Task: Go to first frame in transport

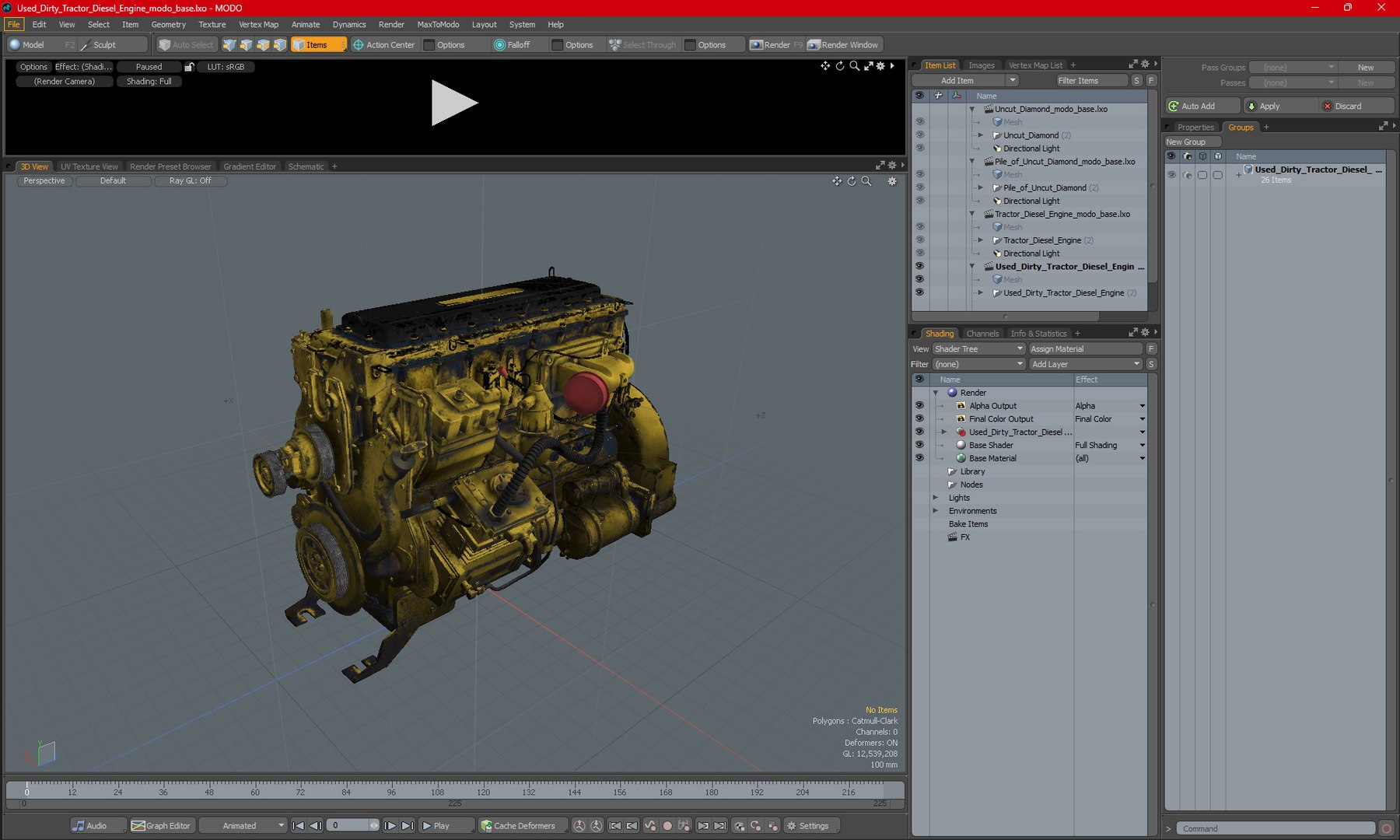Action: coord(298,825)
